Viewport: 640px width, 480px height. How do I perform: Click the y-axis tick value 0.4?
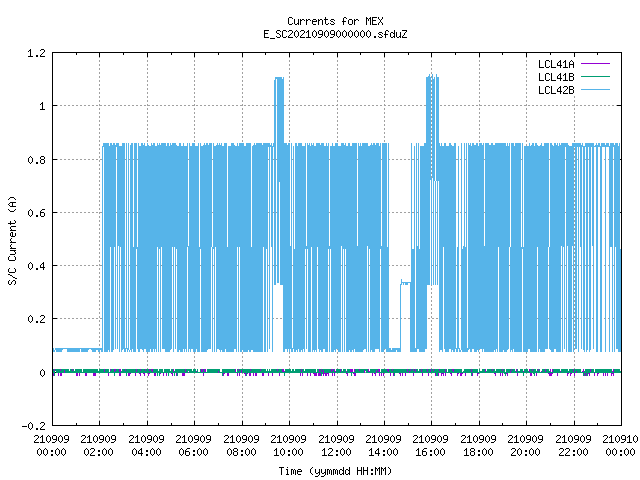tap(36, 266)
